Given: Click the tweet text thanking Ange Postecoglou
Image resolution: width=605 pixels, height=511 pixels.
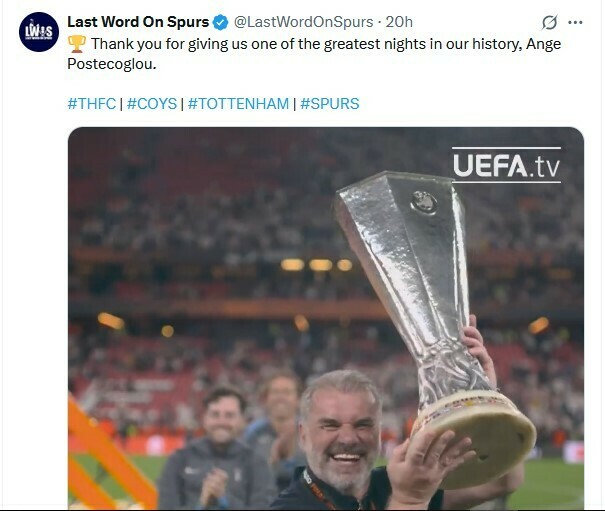Looking at the screenshot, I should point(314,54).
